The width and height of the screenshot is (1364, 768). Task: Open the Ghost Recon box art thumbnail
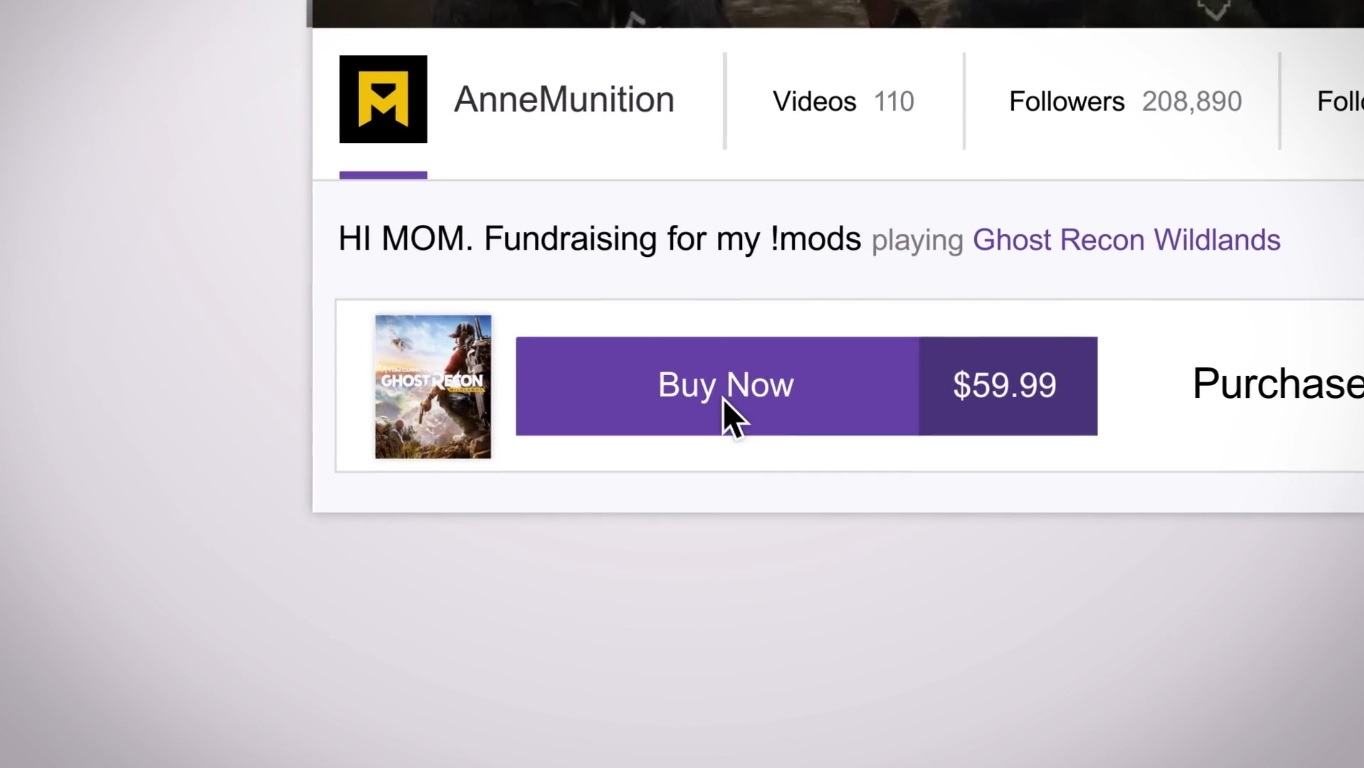(433, 387)
